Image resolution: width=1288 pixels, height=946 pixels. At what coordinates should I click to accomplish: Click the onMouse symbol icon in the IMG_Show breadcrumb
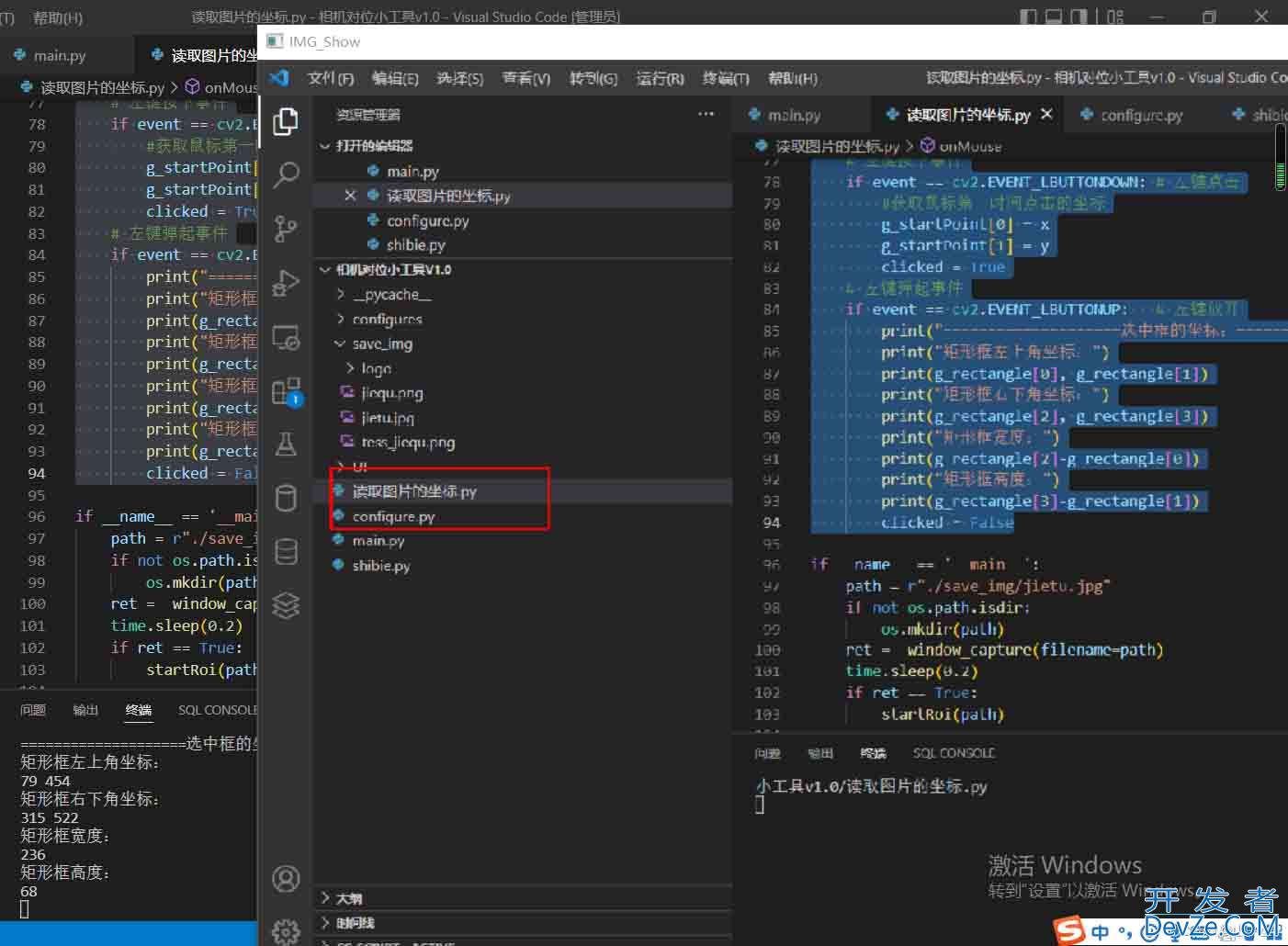click(x=928, y=145)
